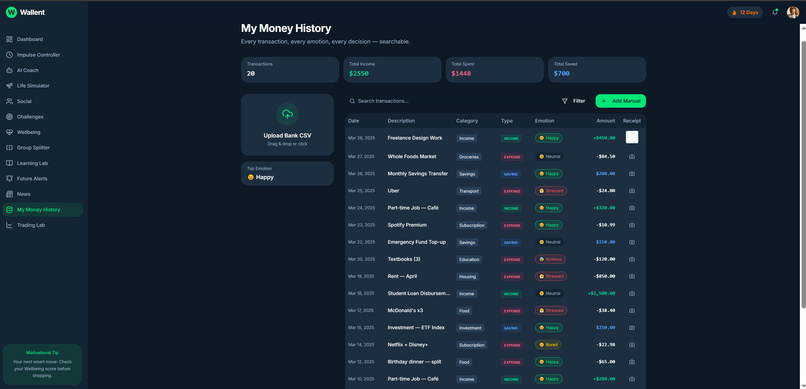
Task: Click the SAVING type tag on Emergency Fund row
Action: [x=511, y=242]
